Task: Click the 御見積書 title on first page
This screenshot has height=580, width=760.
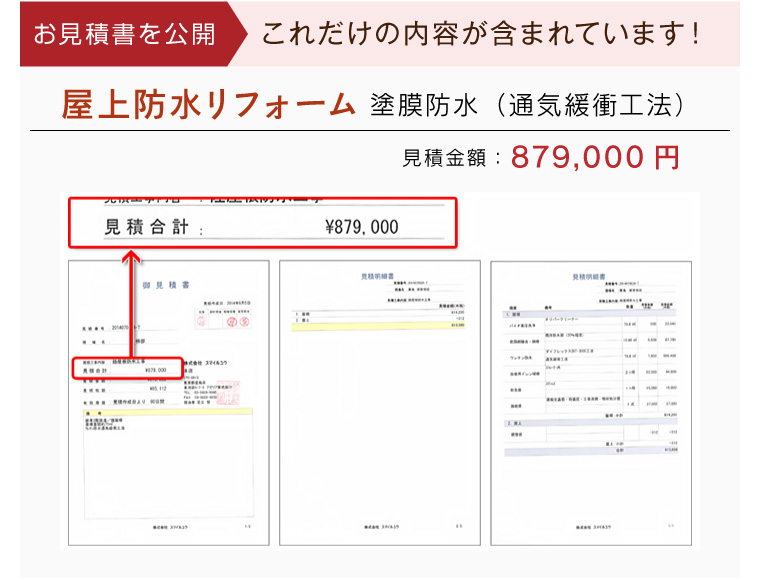Action: (167, 285)
